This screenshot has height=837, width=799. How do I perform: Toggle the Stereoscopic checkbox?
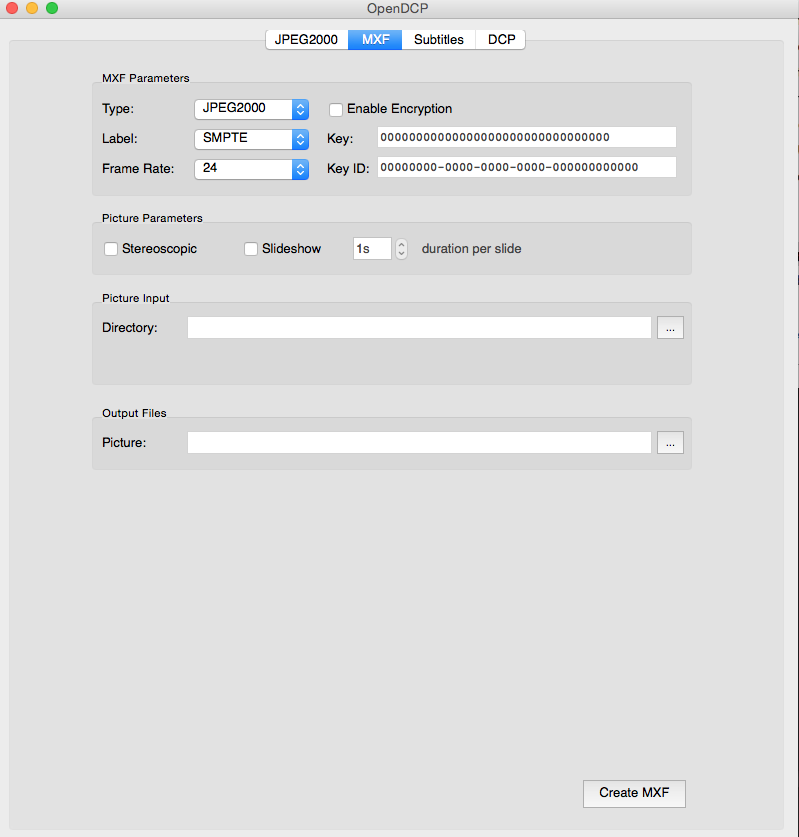point(111,249)
